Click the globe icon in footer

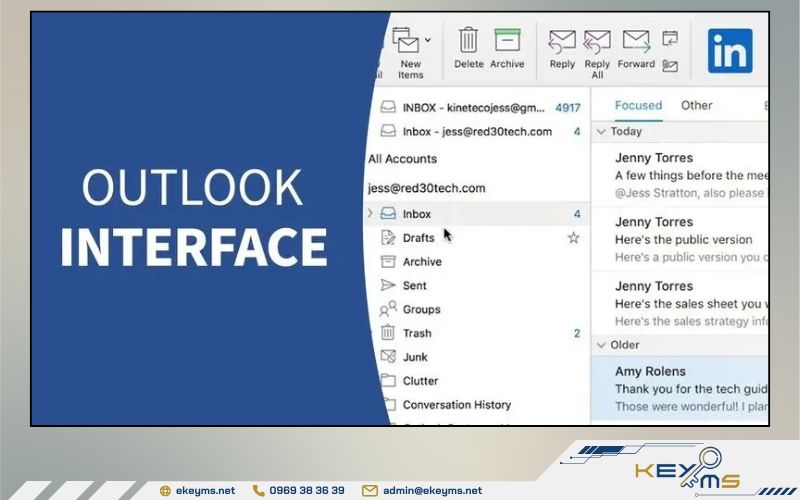(165, 491)
